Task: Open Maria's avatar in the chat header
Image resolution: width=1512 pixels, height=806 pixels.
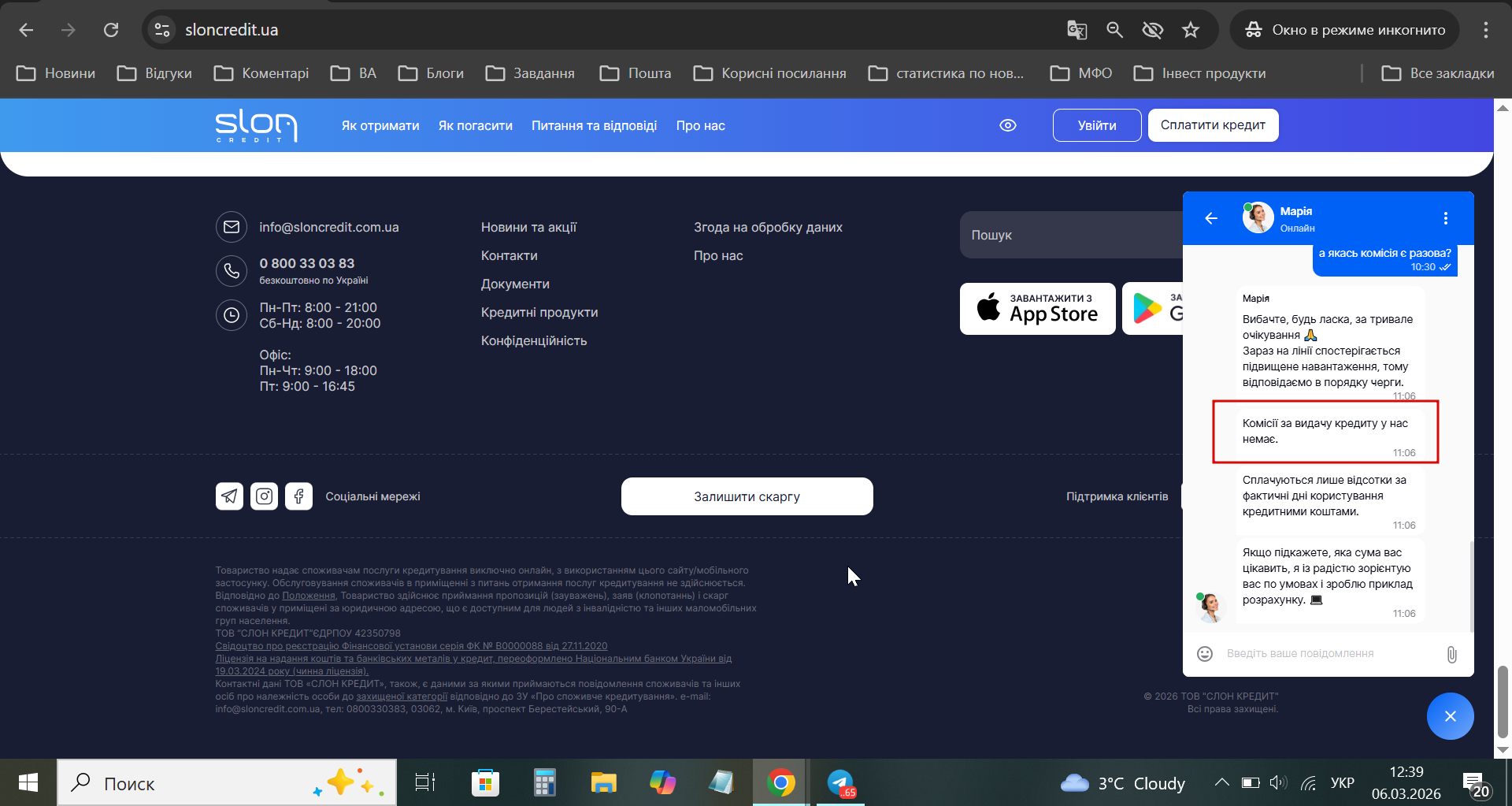Action: [x=1258, y=217]
